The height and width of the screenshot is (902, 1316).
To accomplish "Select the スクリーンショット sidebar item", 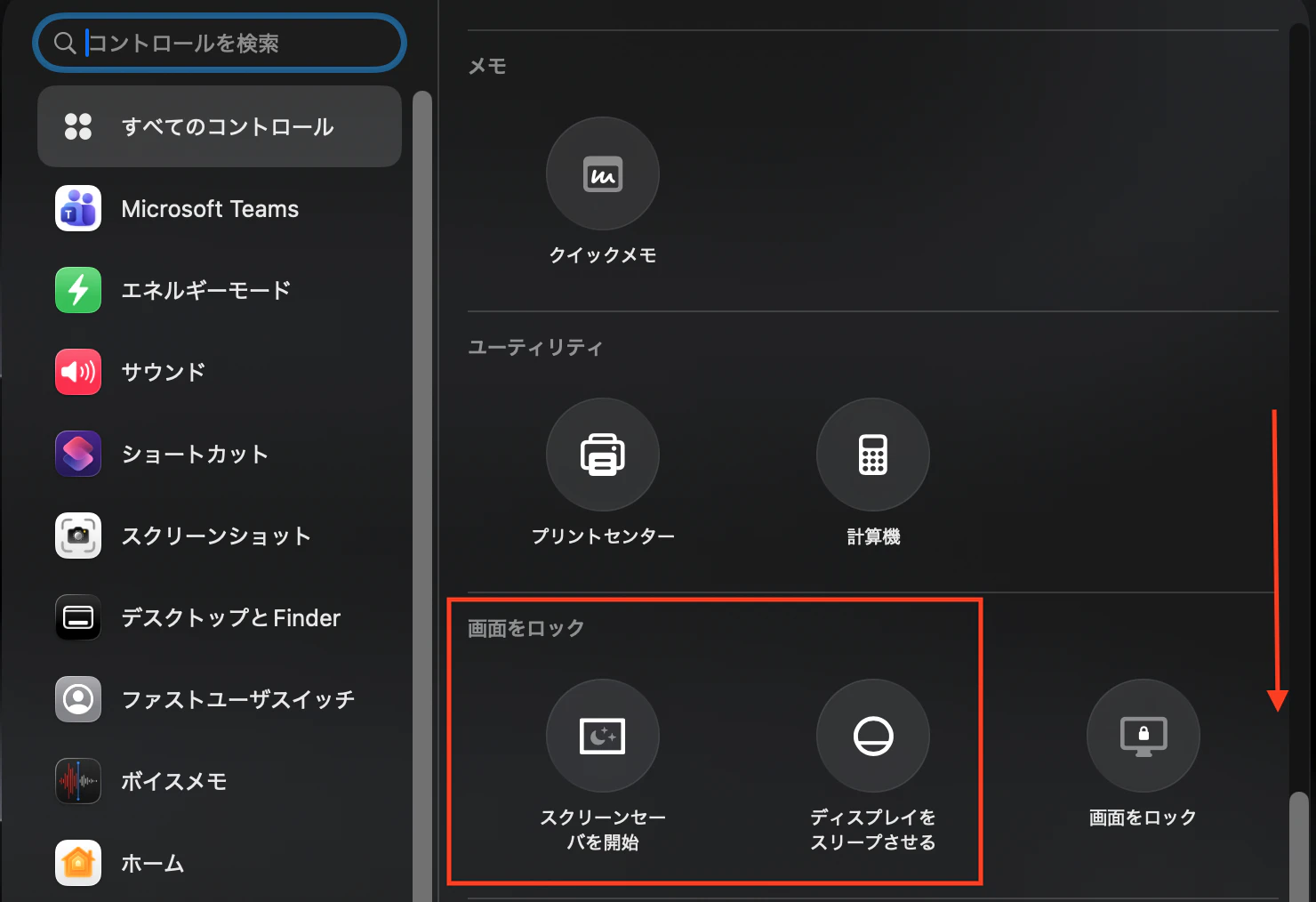I will [220, 536].
